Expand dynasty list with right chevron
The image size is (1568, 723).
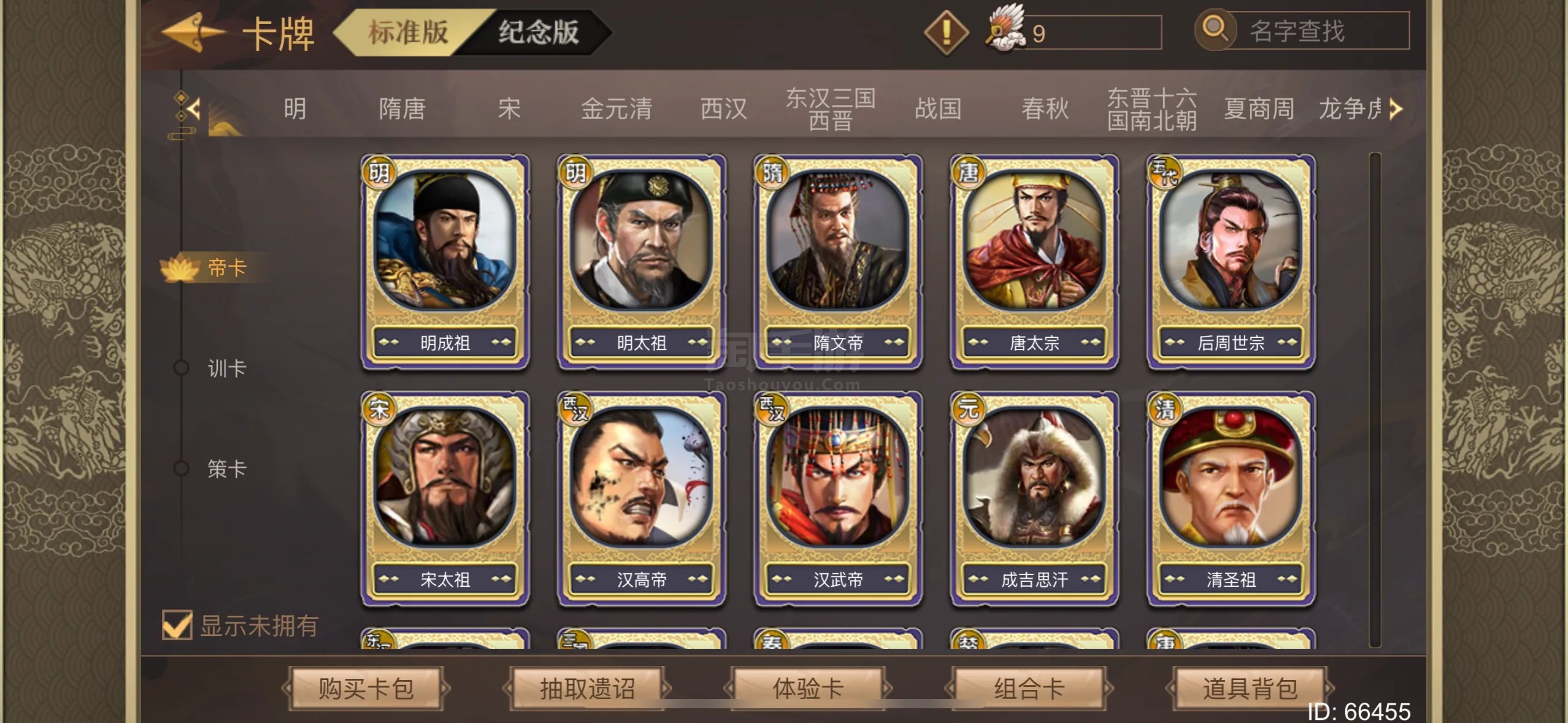coord(1396,109)
